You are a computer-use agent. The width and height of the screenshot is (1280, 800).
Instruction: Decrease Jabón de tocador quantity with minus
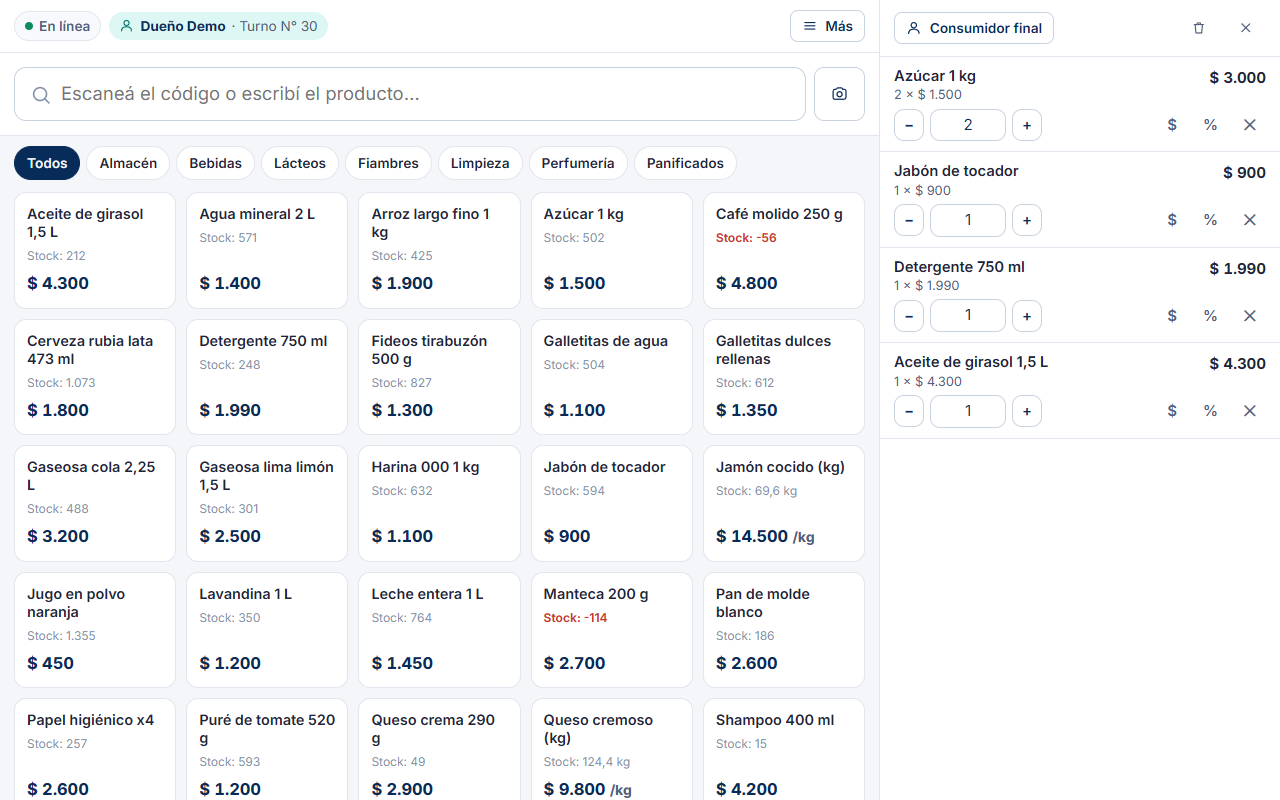tap(909, 220)
